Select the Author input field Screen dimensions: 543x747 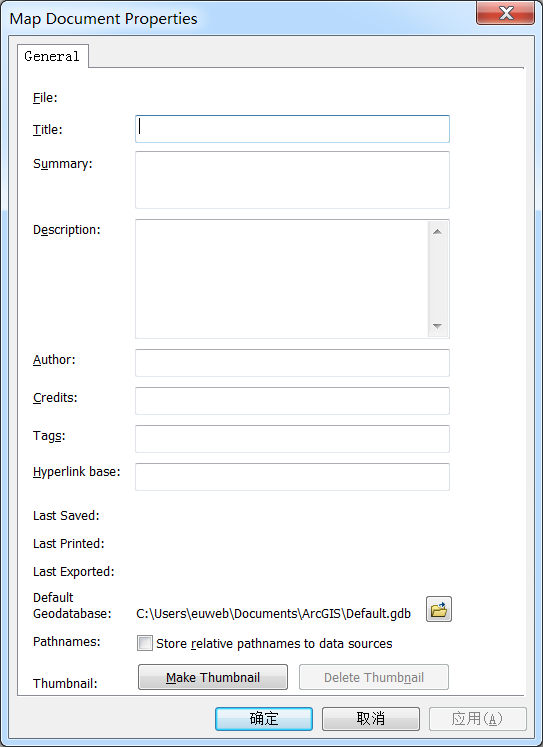(292, 363)
